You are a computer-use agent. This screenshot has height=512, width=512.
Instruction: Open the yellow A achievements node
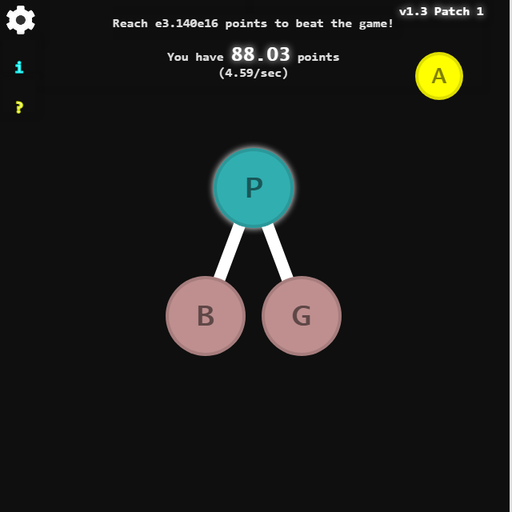[x=439, y=76]
